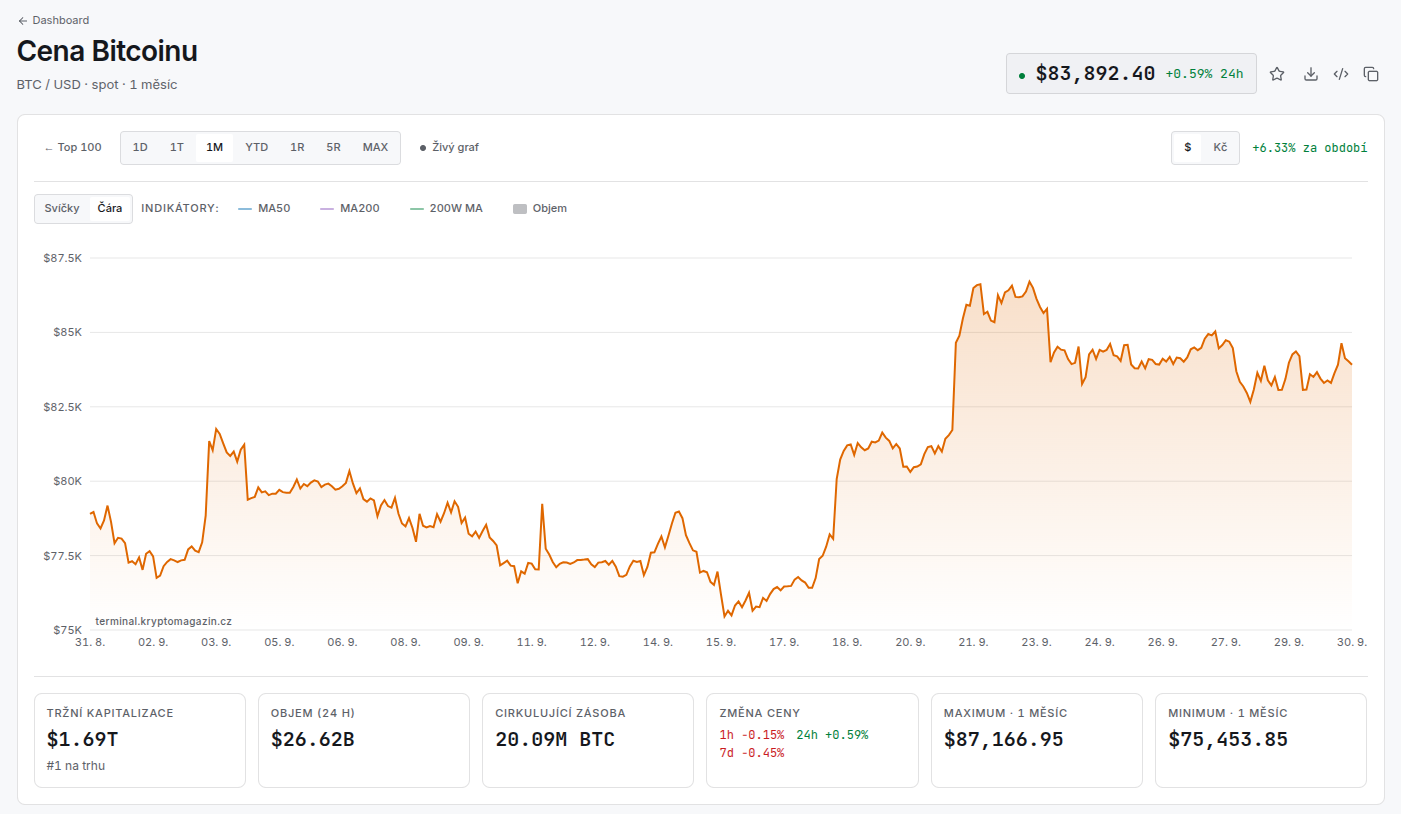The width and height of the screenshot is (1401, 814).
Task: Switch chart to Čára line mode
Action: point(110,208)
